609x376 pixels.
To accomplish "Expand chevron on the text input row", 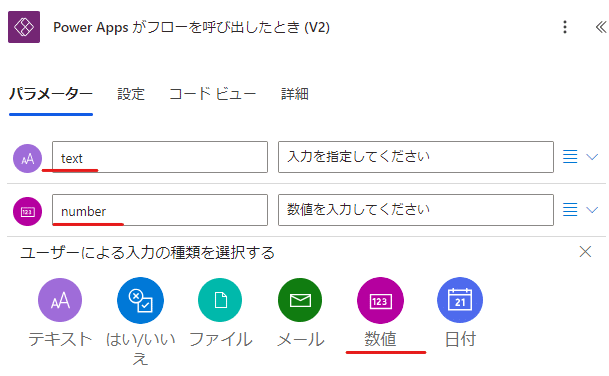I will (592, 157).
